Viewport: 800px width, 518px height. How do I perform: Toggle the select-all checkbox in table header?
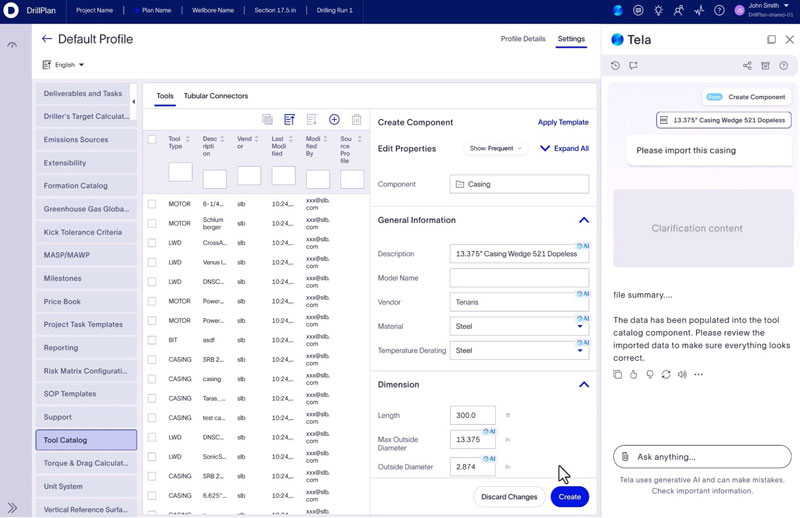(152, 139)
